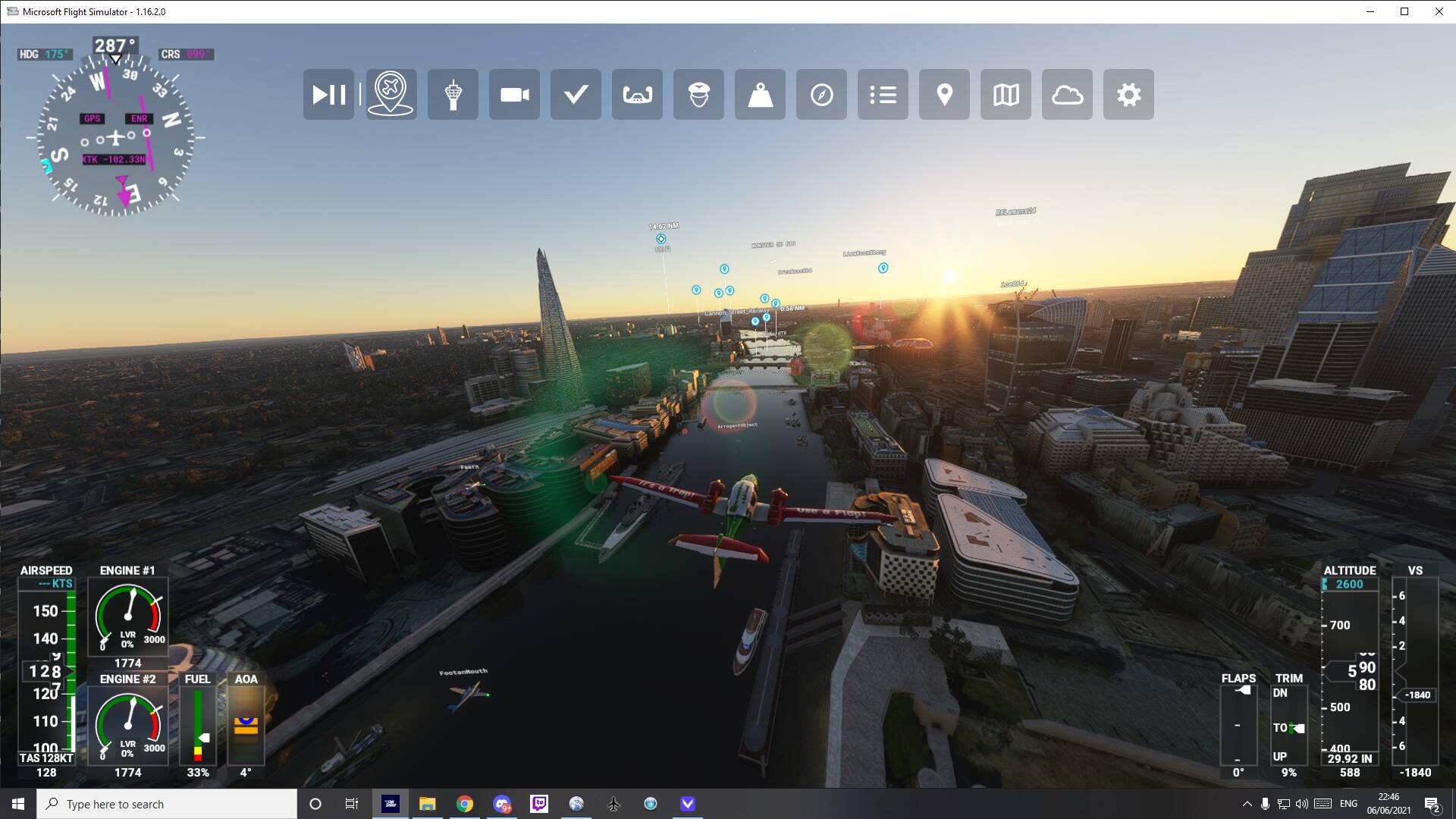
Task: Click the Windows search box
Action: (x=167, y=804)
